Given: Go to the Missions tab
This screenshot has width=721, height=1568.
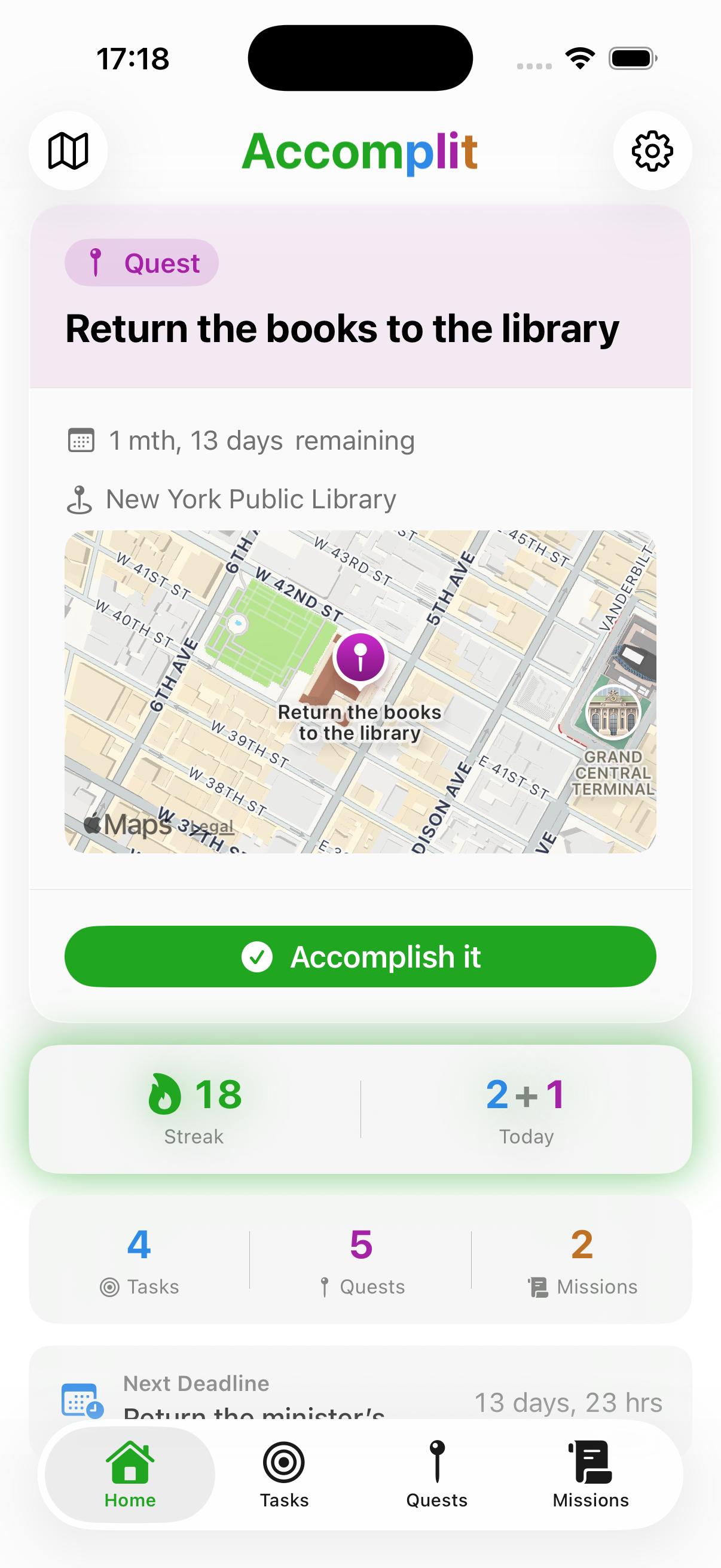Looking at the screenshot, I should 590,1474.
